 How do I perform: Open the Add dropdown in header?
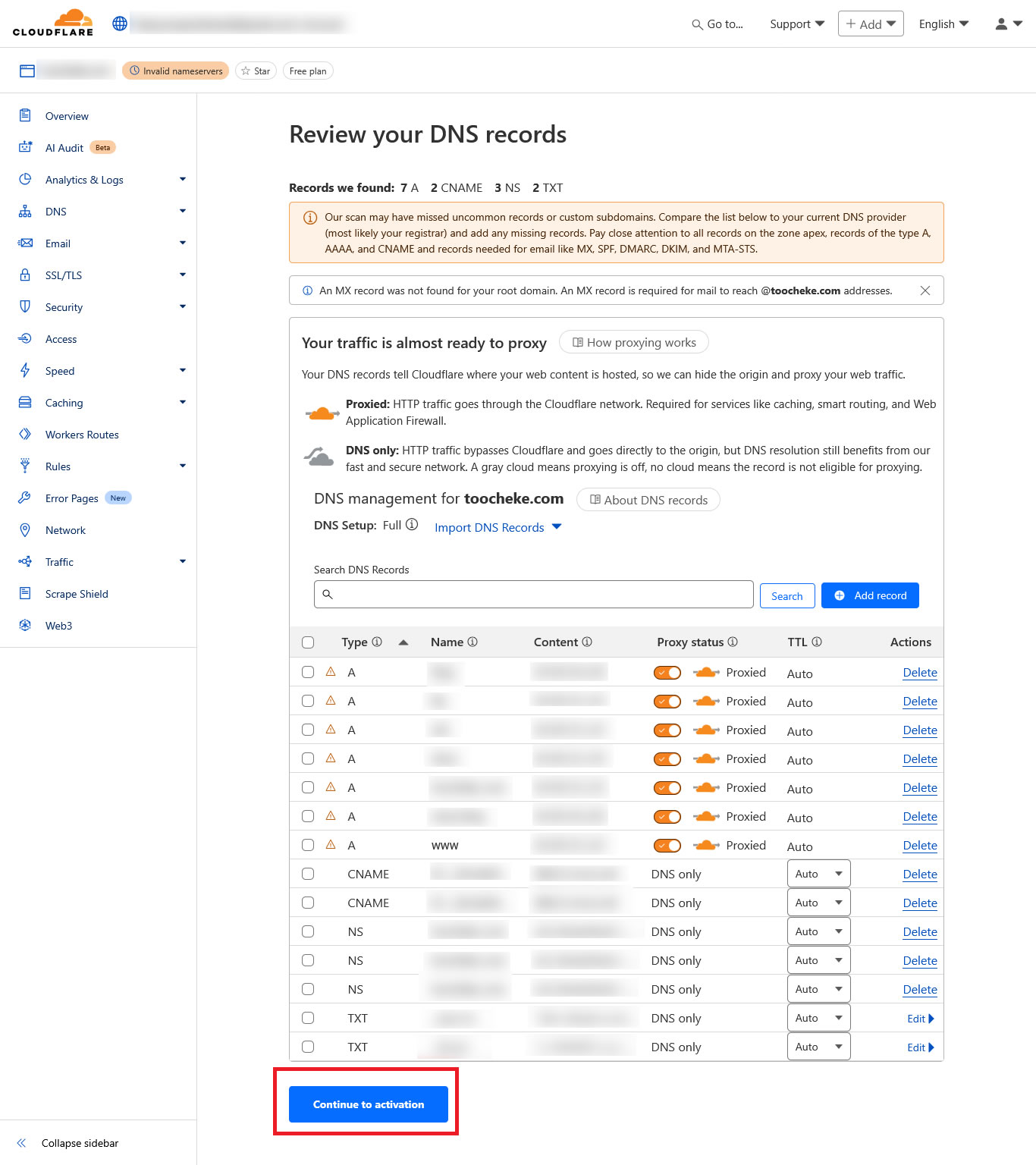pos(871,24)
